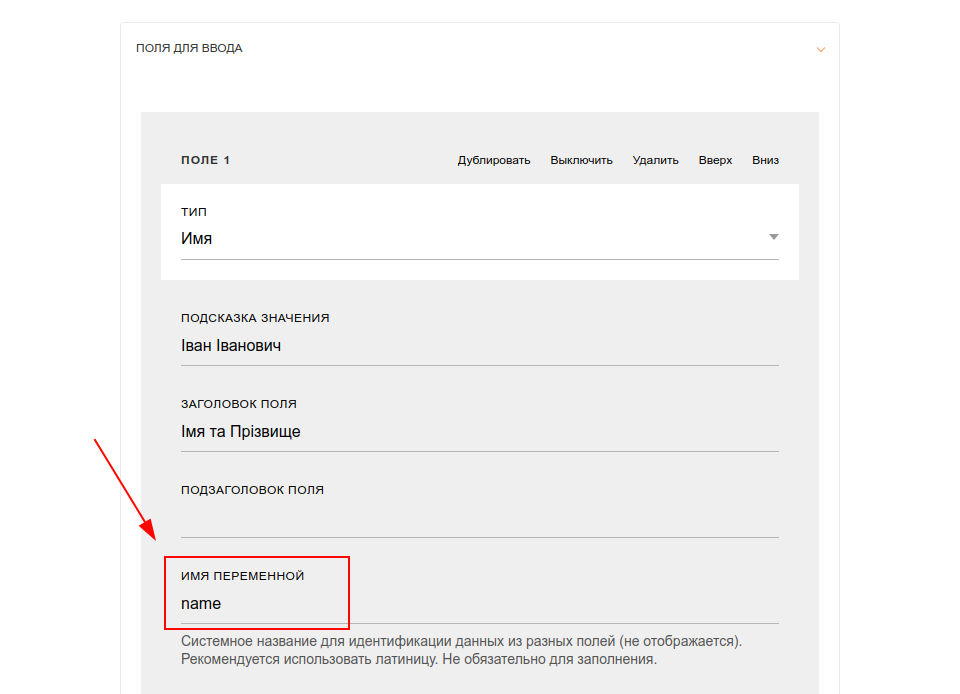Click the Системное название help text

coord(461,651)
